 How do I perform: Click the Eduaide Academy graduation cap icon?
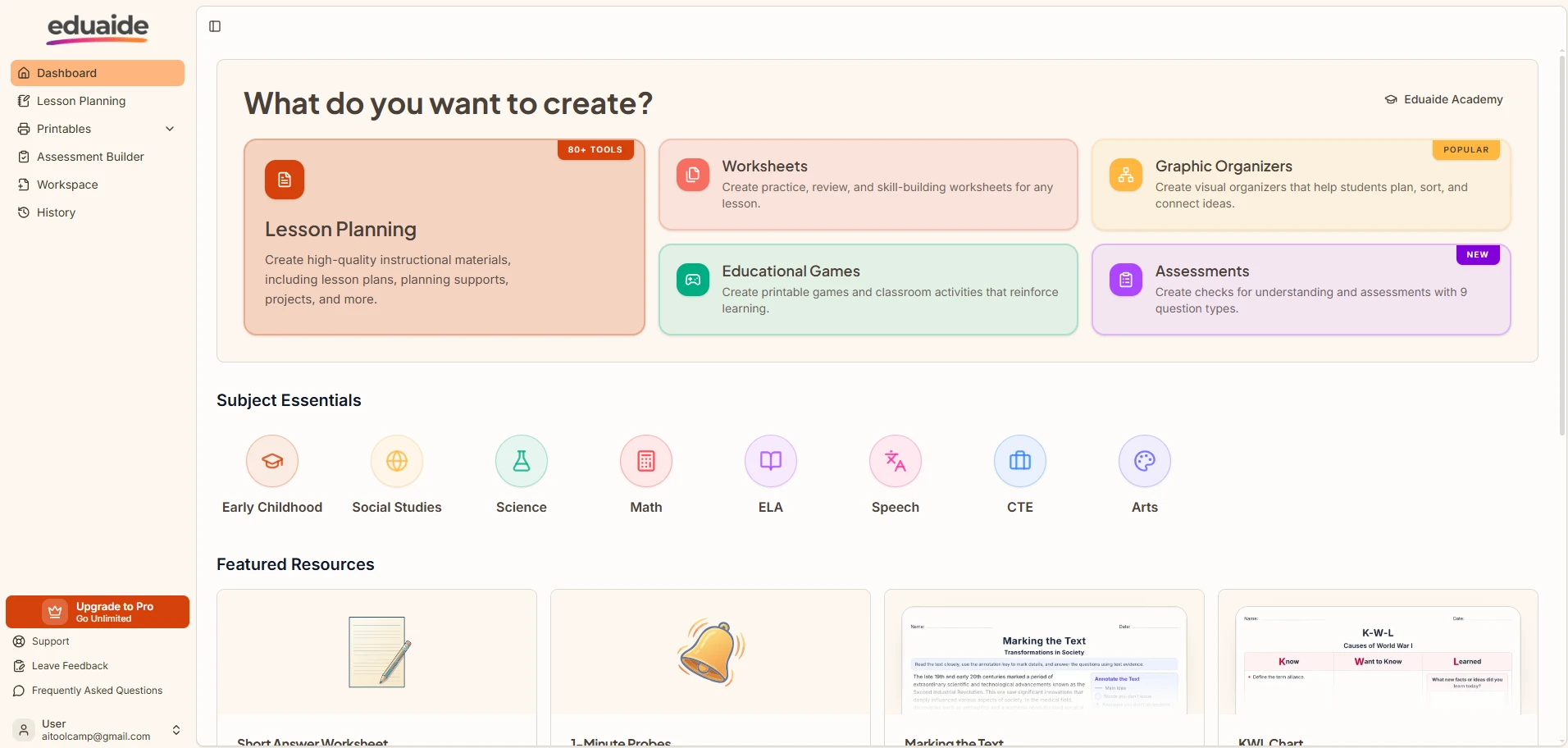1391,99
